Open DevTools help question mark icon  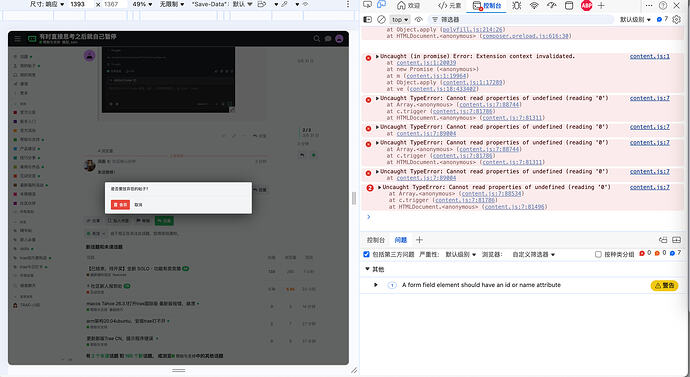663,5
